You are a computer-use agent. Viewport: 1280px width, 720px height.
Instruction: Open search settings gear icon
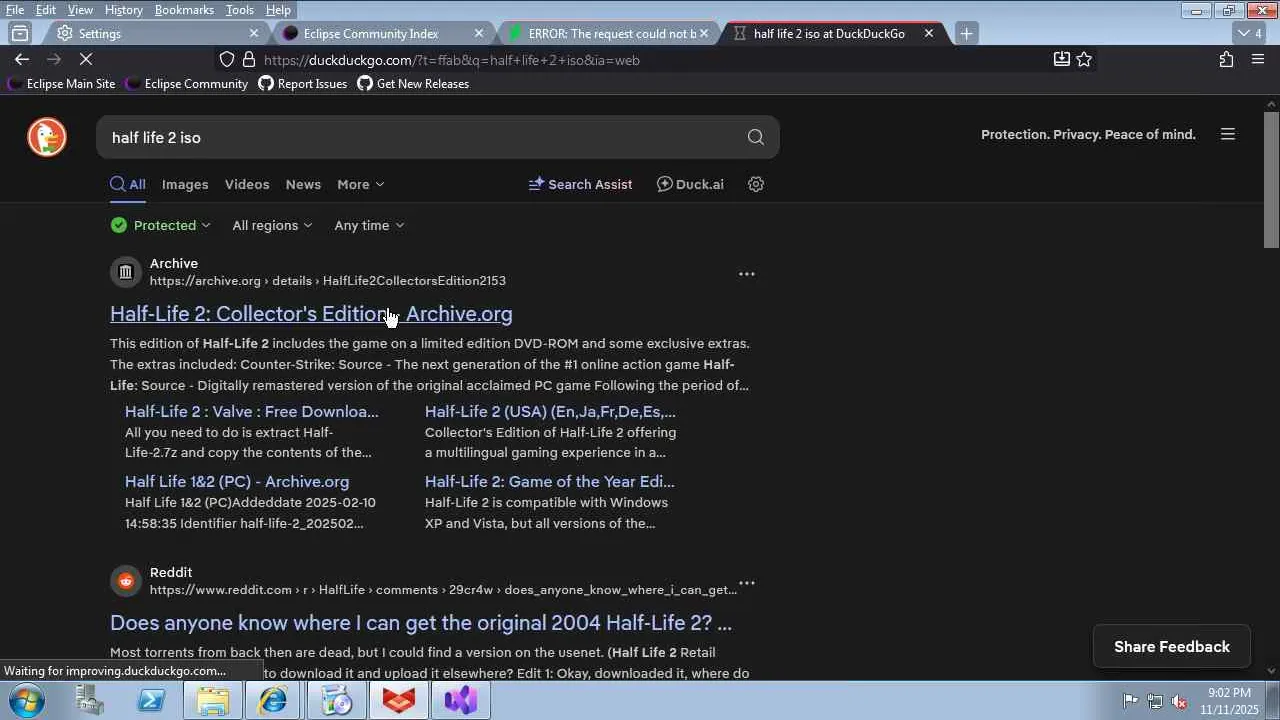point(756,184)
